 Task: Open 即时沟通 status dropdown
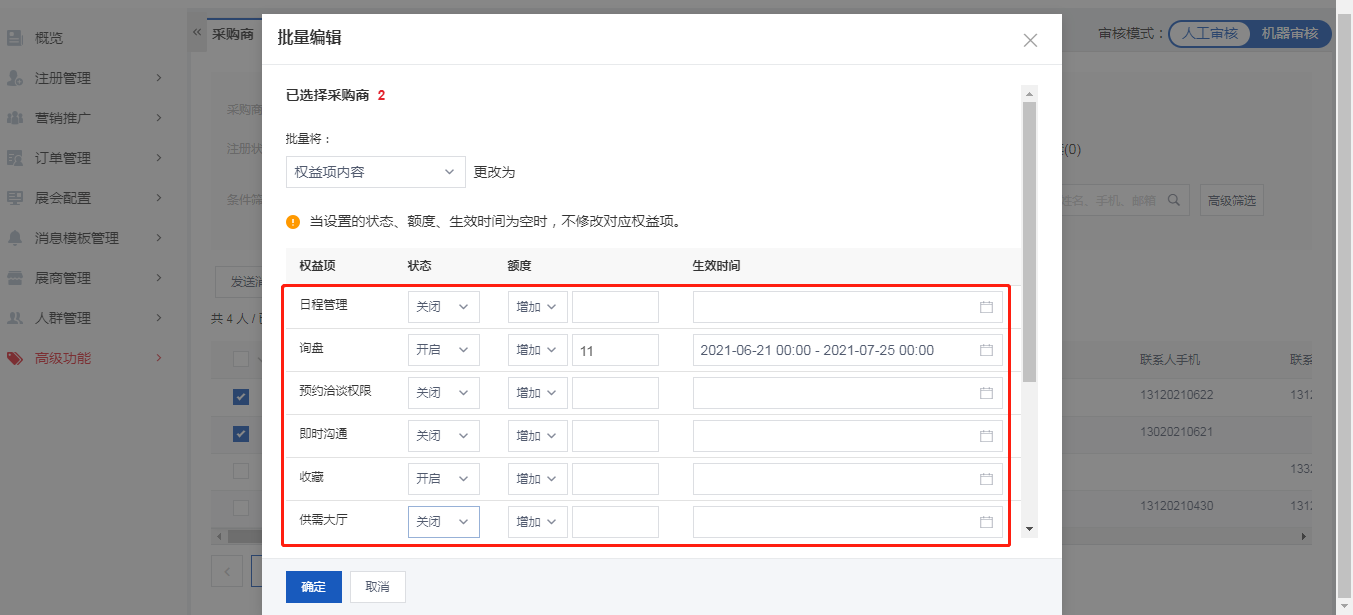444,436
